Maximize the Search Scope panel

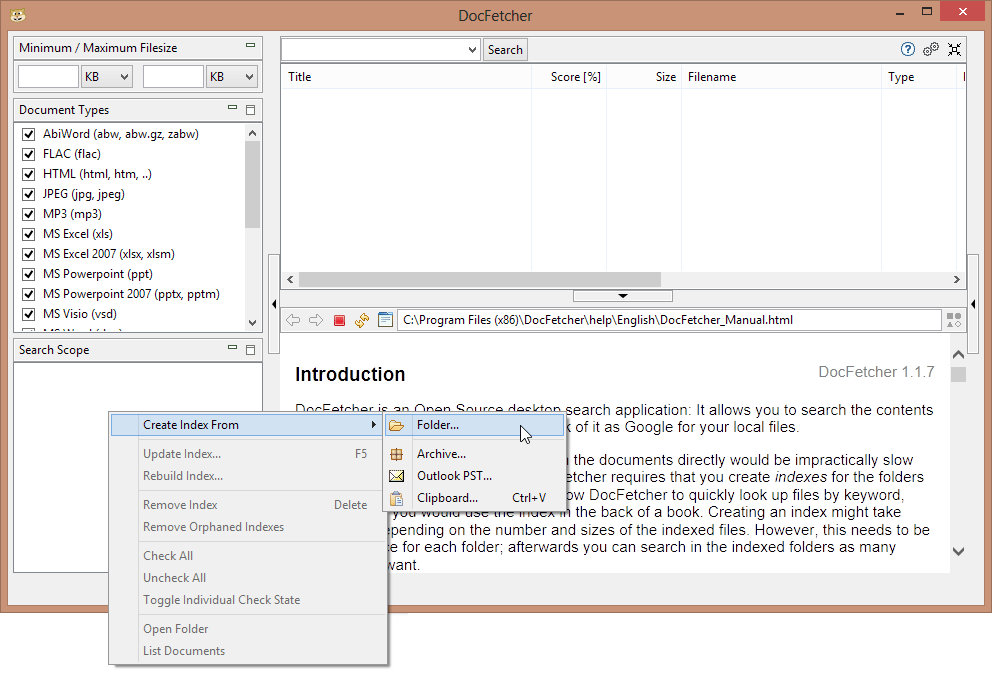coord(251,350)
